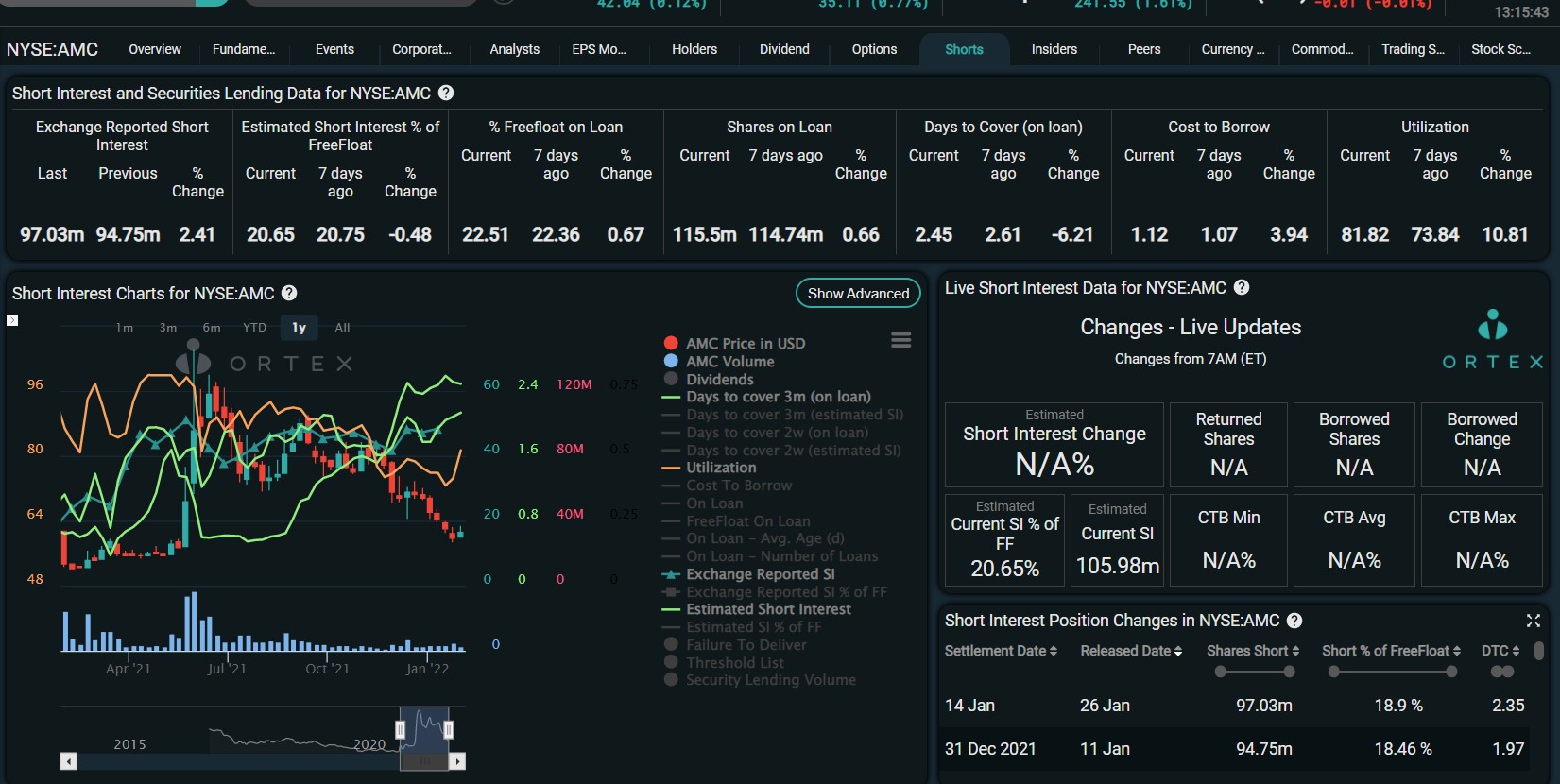Click the 18.46 % short freefloat cell
The height and width of the screenshot is (784, 1560).
click(x=1403, y=749)
